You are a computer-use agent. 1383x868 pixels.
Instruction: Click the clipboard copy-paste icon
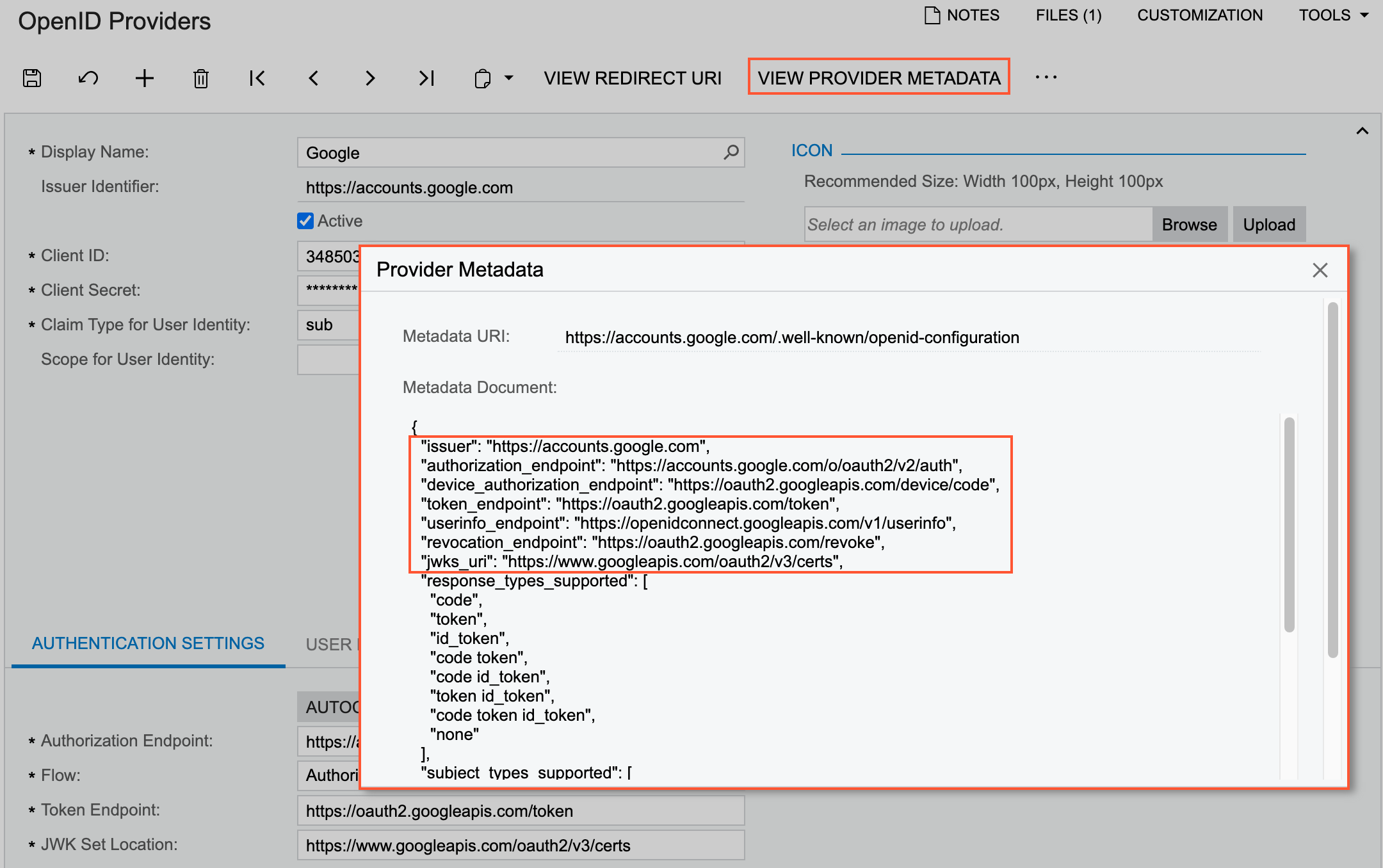pyautogui.click(x=483, y=78)
